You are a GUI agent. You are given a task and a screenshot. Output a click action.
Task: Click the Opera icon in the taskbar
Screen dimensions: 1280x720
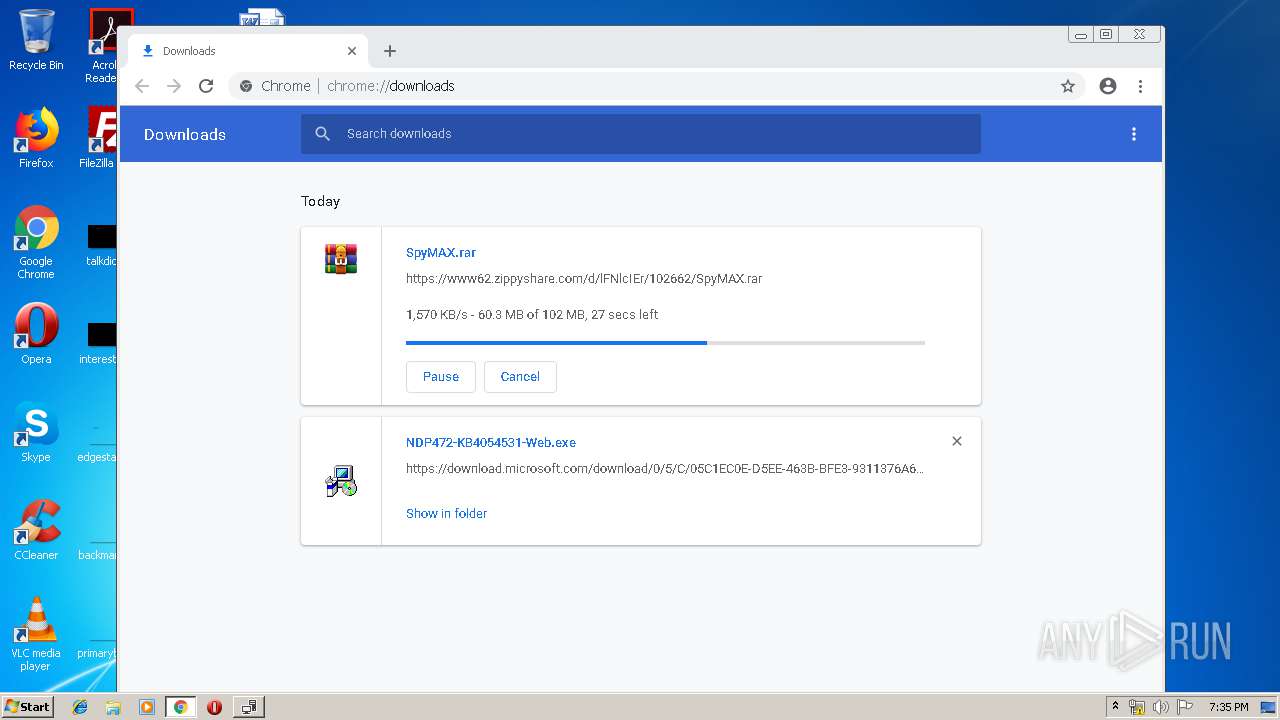(214, 707)
